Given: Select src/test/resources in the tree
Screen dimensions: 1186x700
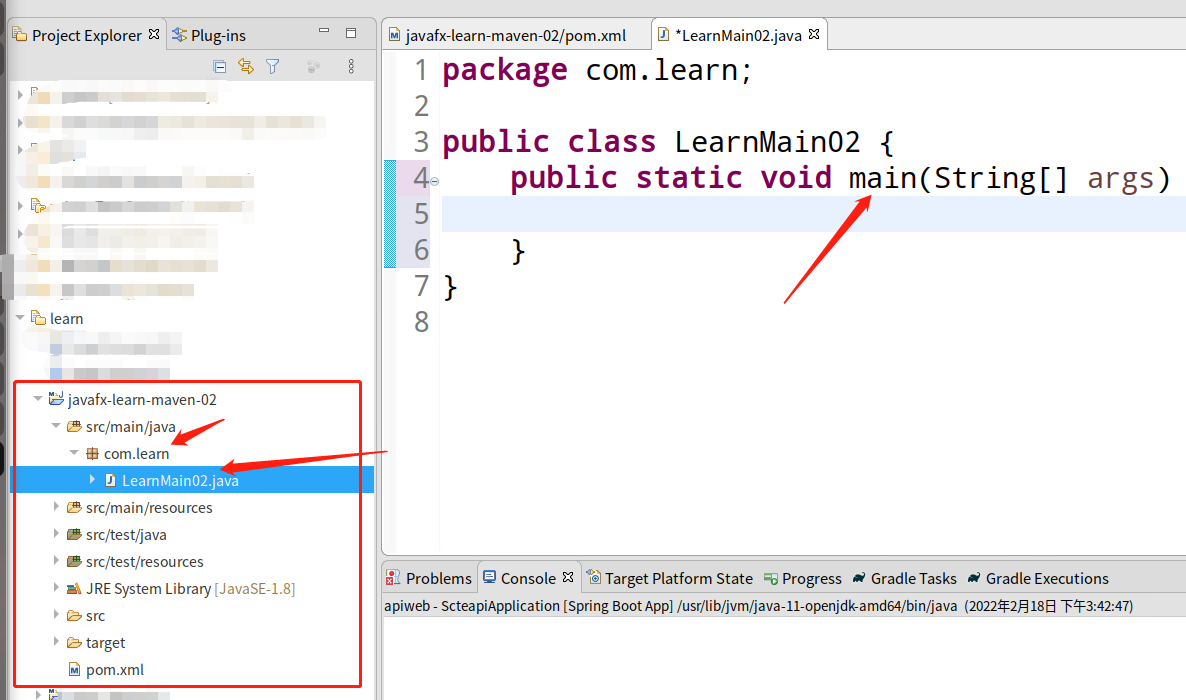Looking at the screenshot, I should 144,562.
